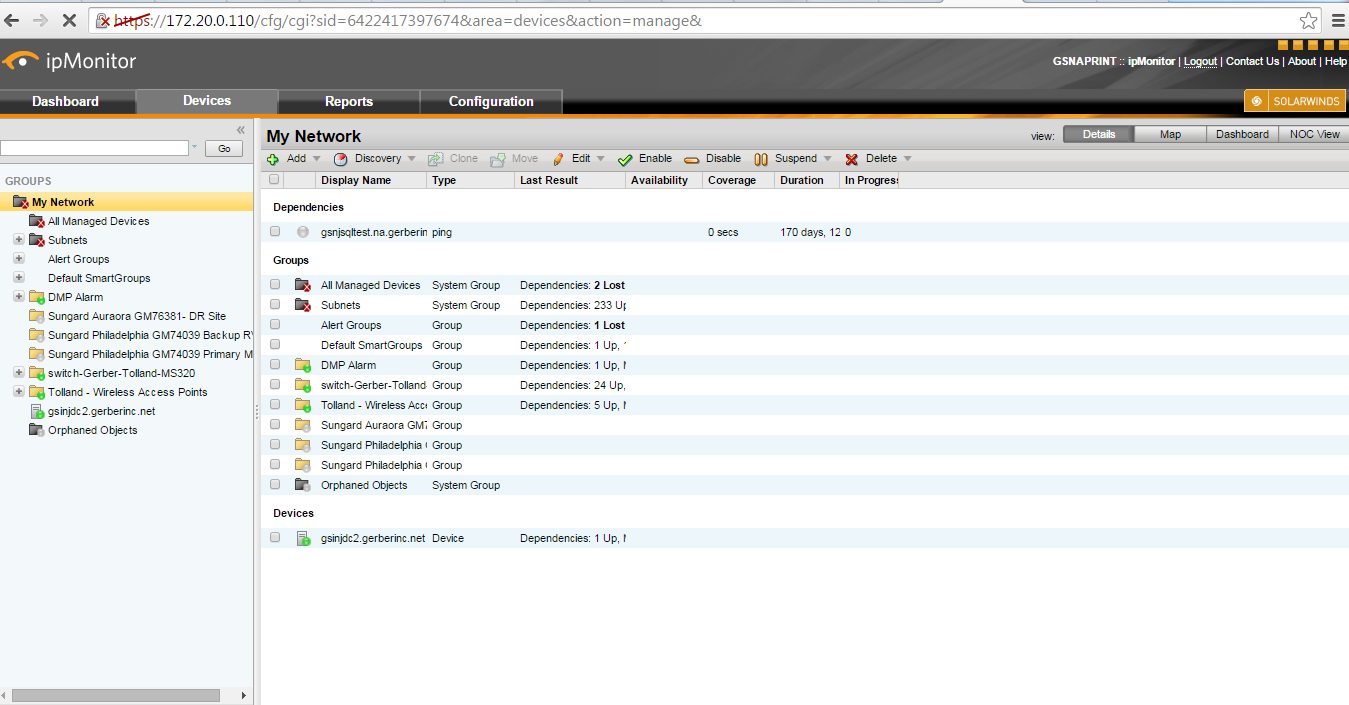Click the green Enable checkmark icon

tap(625, 159)
